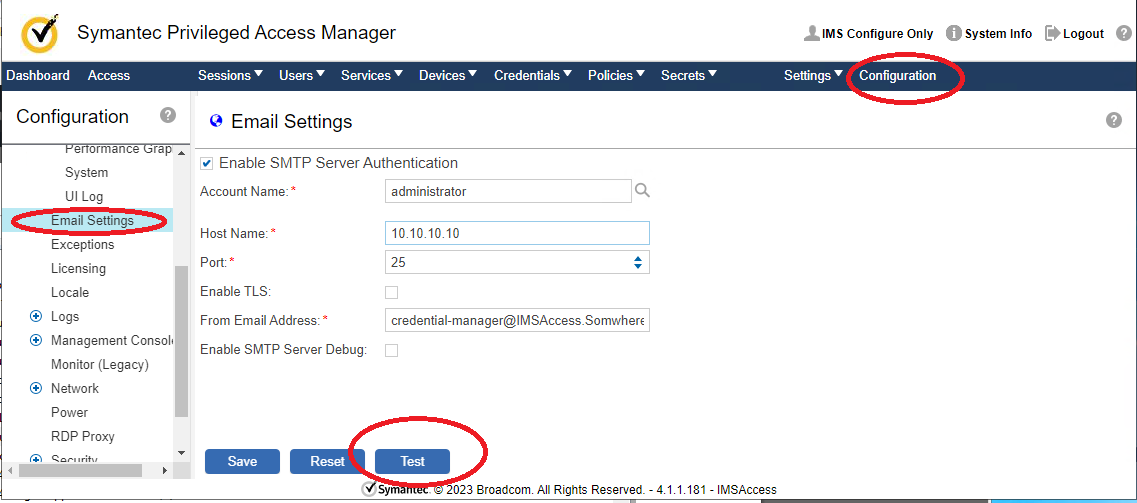Decrease the Port value with the down arrow
The image size is (1137, 503).
(x=637, y=267)
